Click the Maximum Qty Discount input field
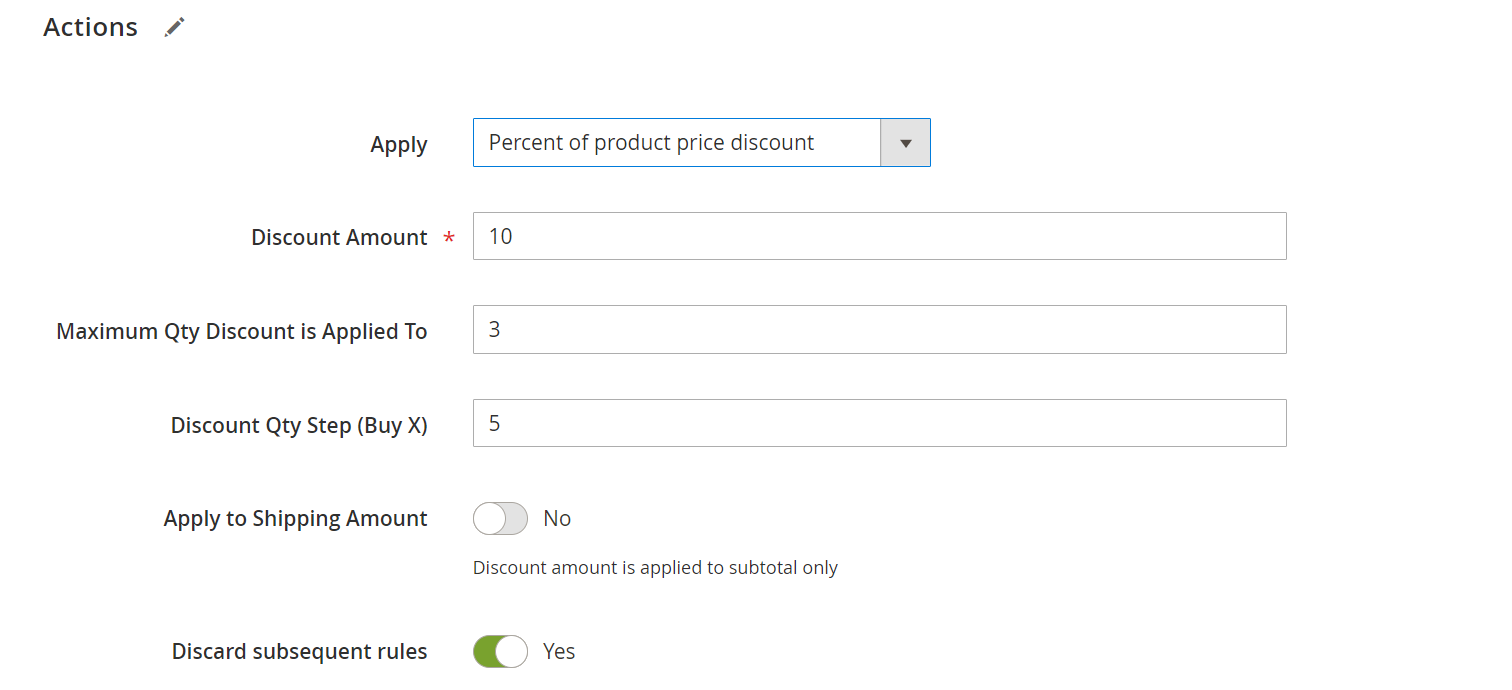The image size is (1512, 690). (x=879, y=330)
